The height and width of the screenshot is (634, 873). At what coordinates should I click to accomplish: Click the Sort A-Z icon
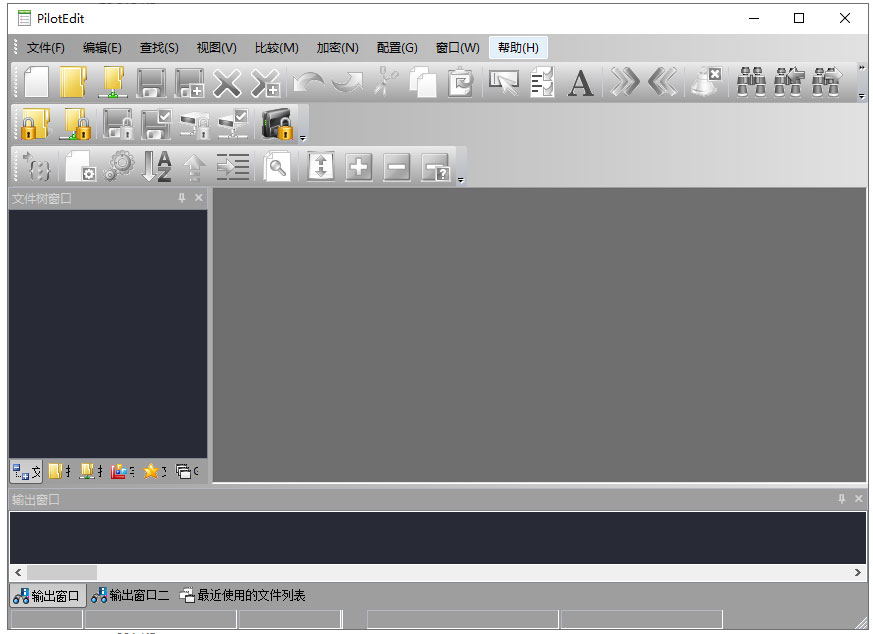156,166
